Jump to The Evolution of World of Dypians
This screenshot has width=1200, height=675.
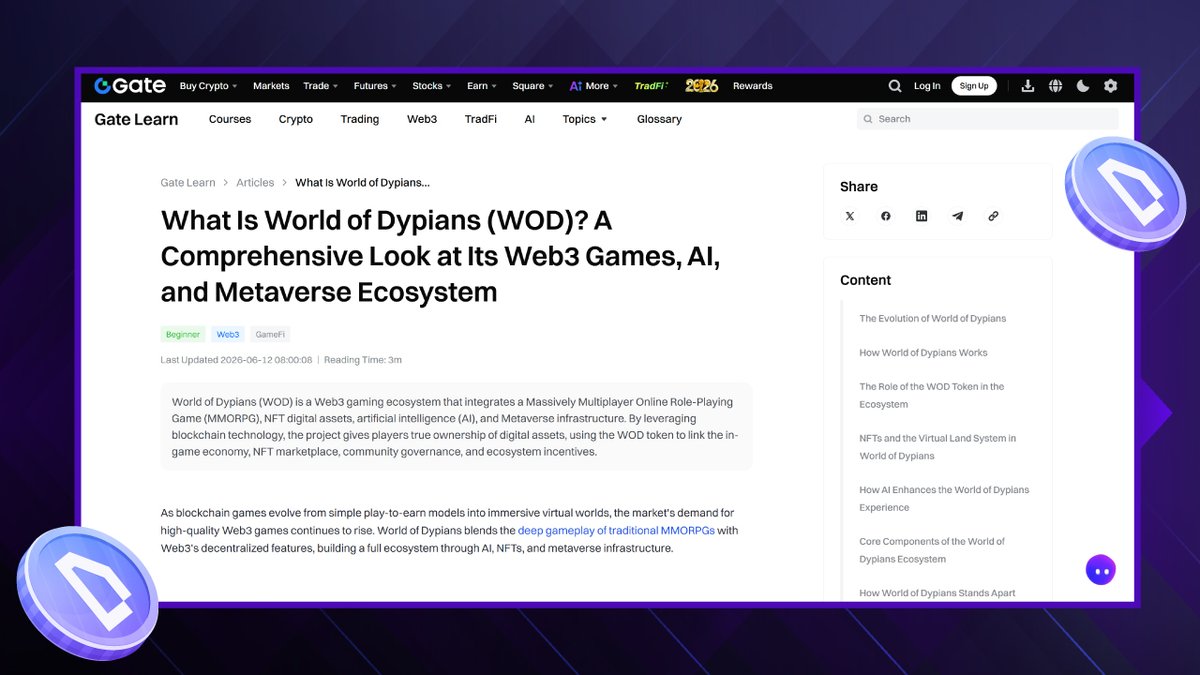[933, 319]
